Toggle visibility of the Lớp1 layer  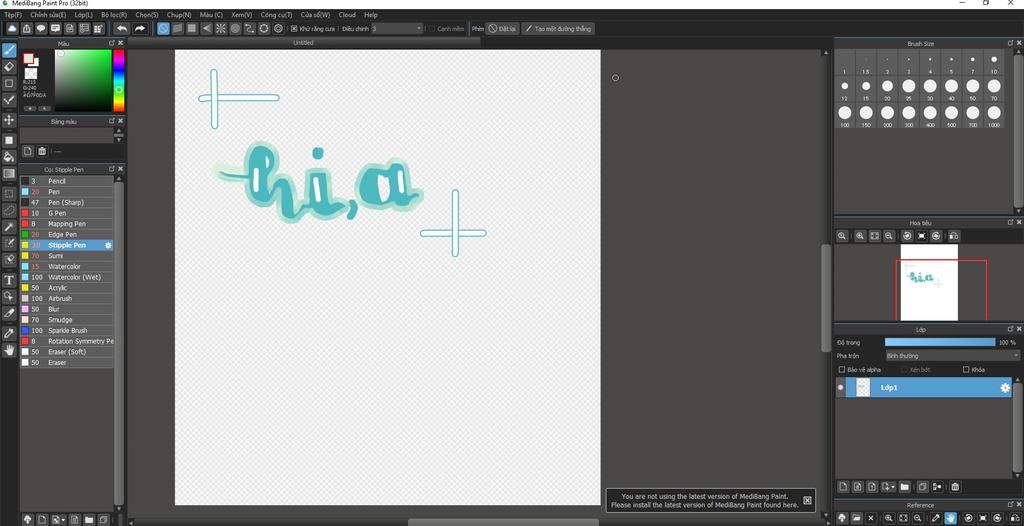coord(840,387)
